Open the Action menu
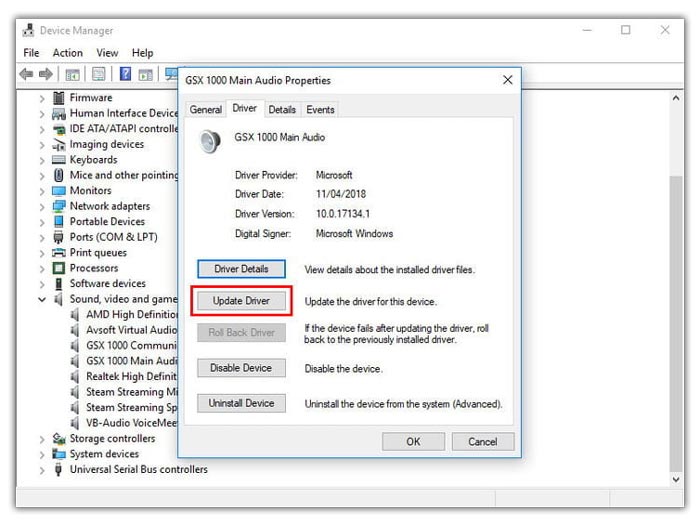Screen dimensions: 700x525 tap(67, 53)
